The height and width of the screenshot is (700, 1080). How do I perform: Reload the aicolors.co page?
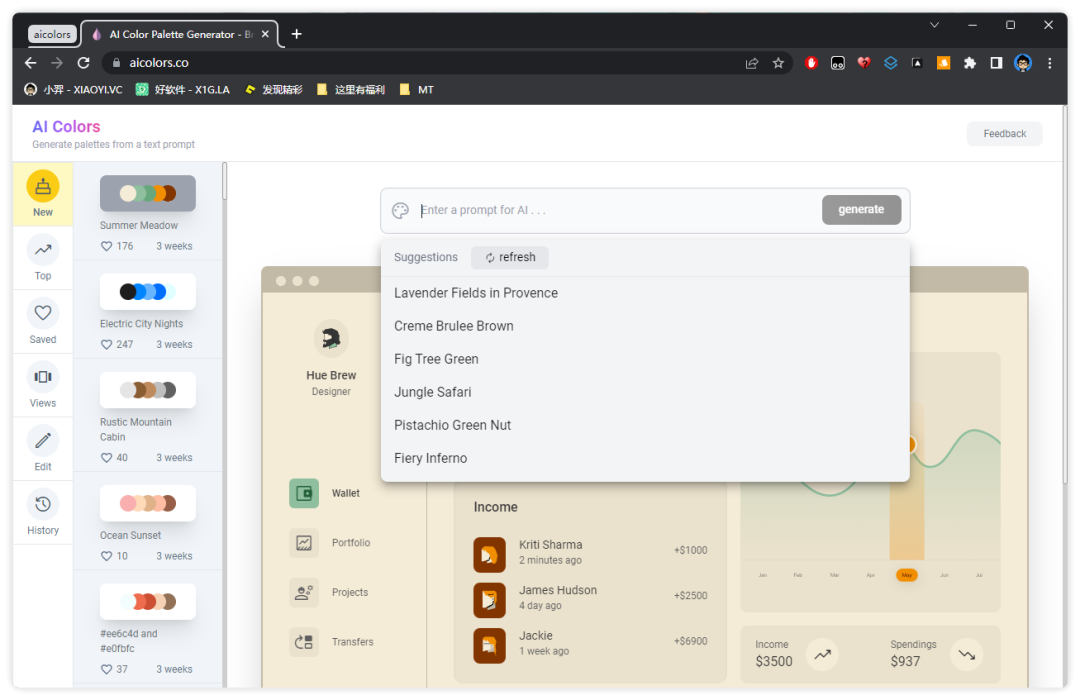83,63
